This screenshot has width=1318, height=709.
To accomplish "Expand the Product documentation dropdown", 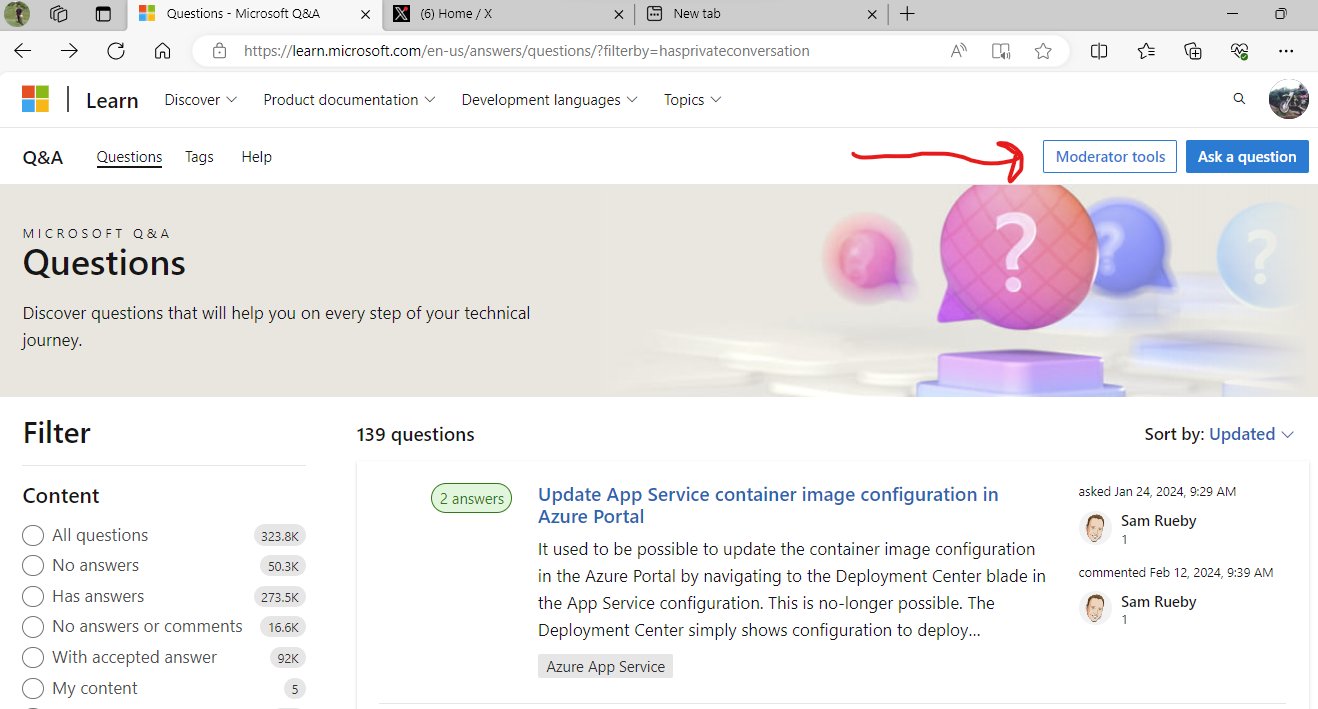I will click(x=349, y=100).
